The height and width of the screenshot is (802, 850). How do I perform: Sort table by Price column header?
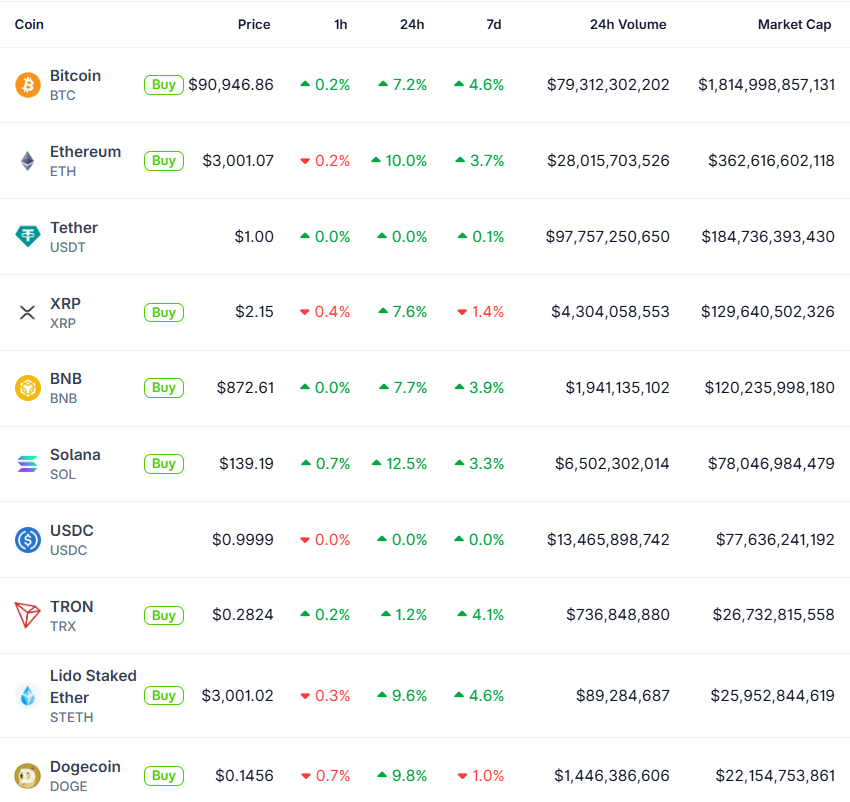click(x=254, y=24)
